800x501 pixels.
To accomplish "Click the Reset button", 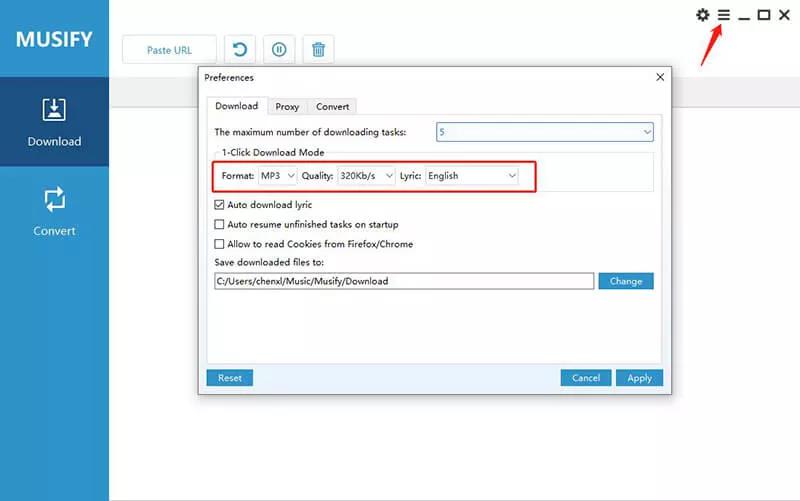I will pos(230,378).
